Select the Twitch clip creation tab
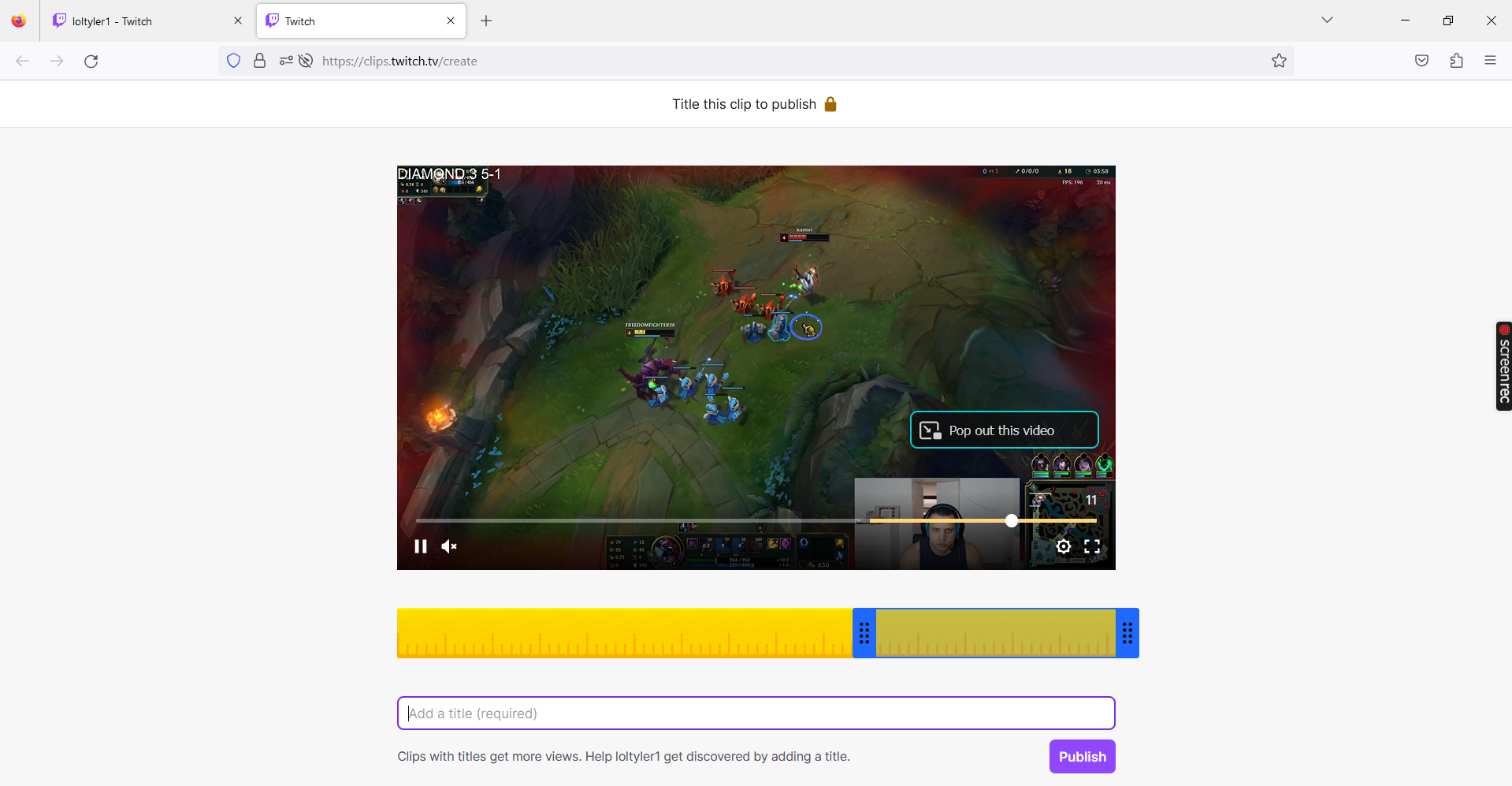Viewport: 1512px width, 786px height. pyautogui.click(x=361, y=21)
